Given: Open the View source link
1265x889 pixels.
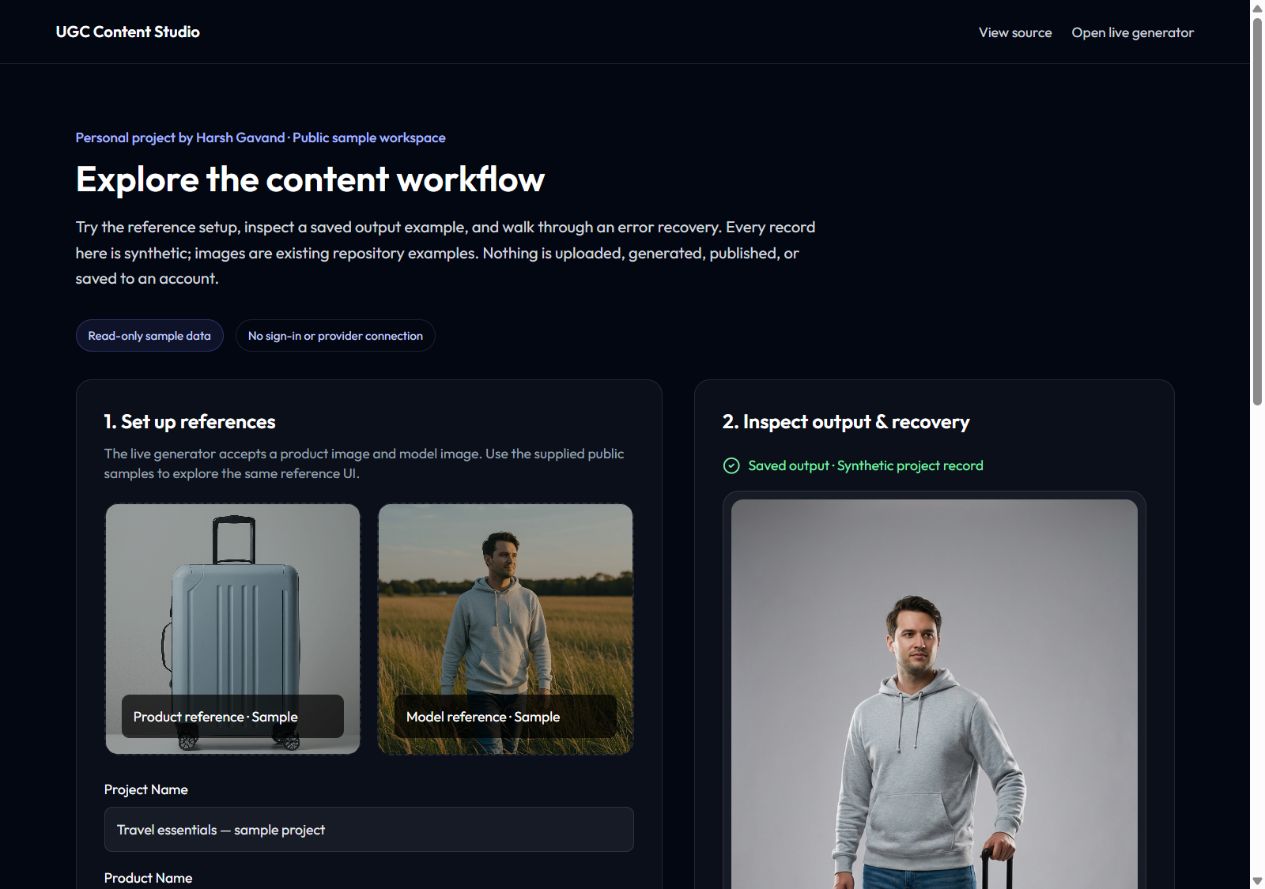Looking at the screenshot, I should pyautogui.click(x=1015, y=32).
